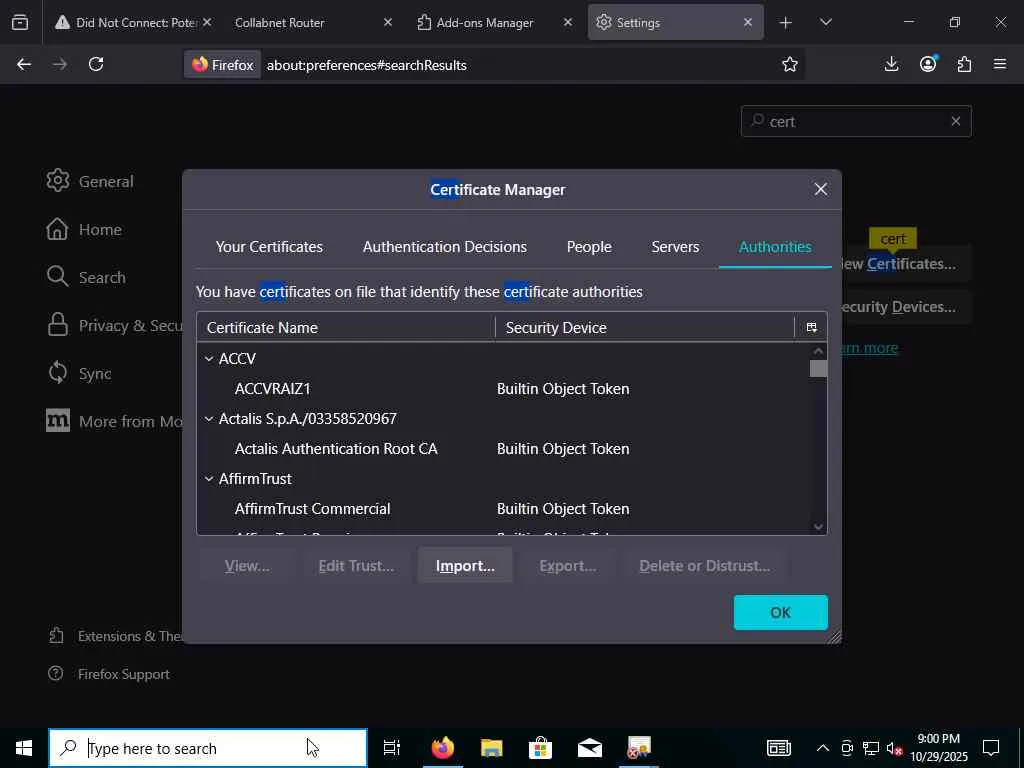Screen dimensions: 1024x768
Task: Sort by Certificate Name column header
Action: point(346,327)
